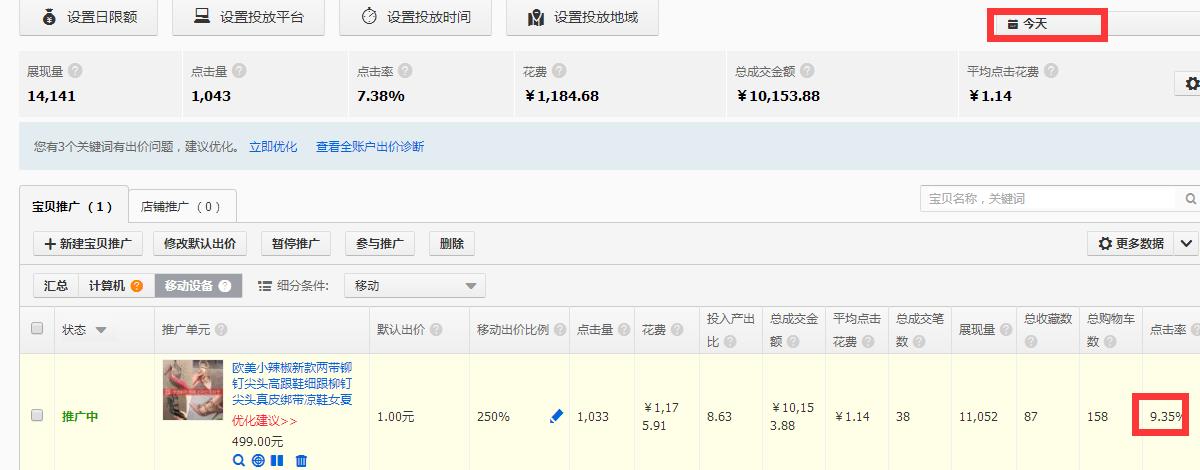Click the help icon in 总购物车数 column header
This screenshot has height=470, width=1200.
pyautogui.click(x=1111, y=342)
